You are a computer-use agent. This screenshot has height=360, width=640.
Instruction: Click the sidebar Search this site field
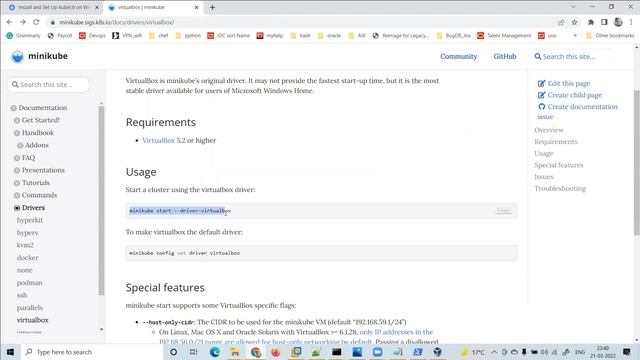[48, 84]
